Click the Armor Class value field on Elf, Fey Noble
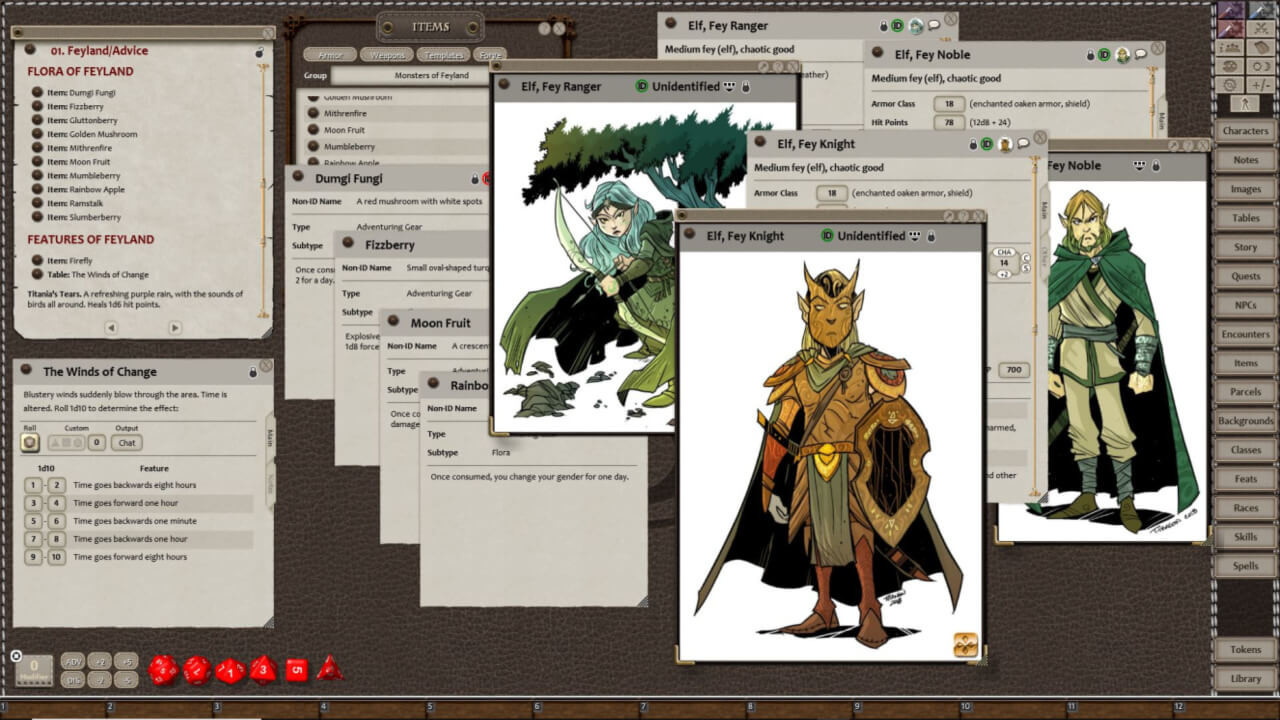Viewport: 1280px width, 720px height. (x=949, y=103)
